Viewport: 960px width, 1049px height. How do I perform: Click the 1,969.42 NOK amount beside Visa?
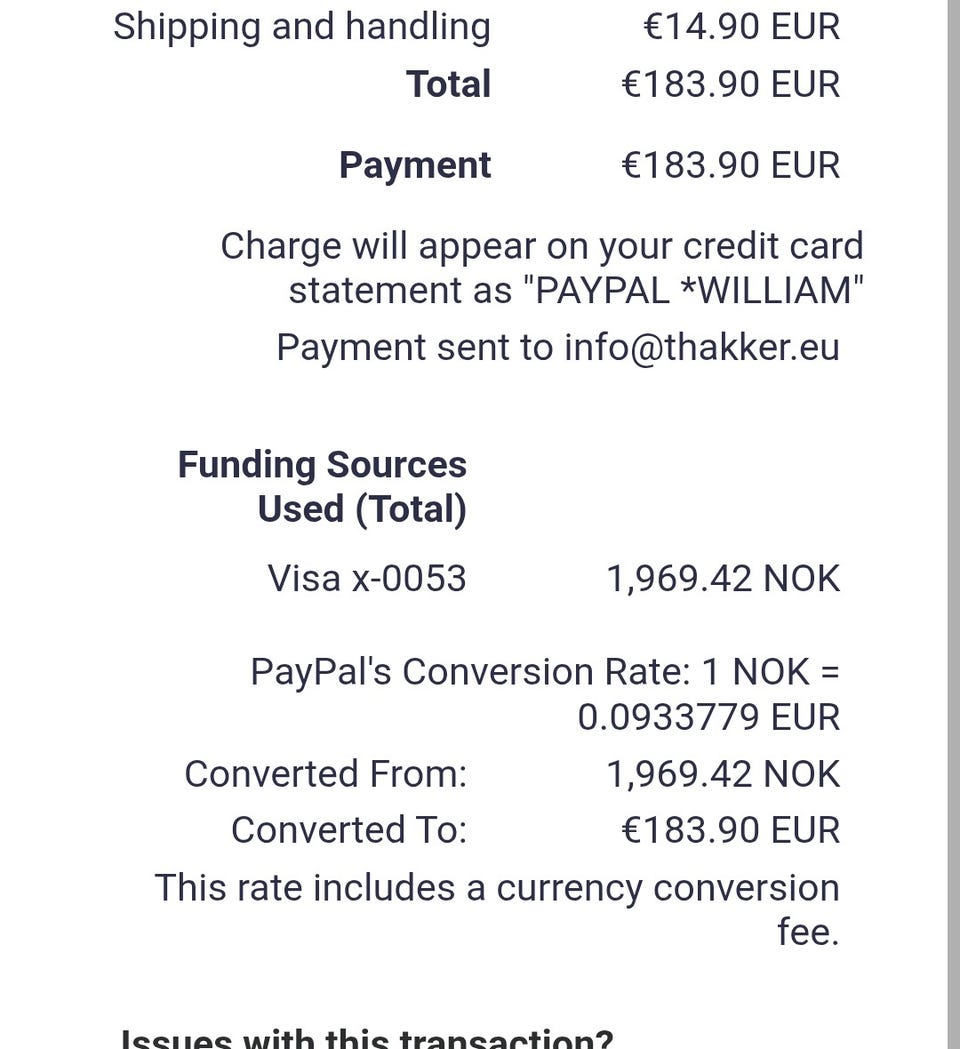tap(722, 578)
